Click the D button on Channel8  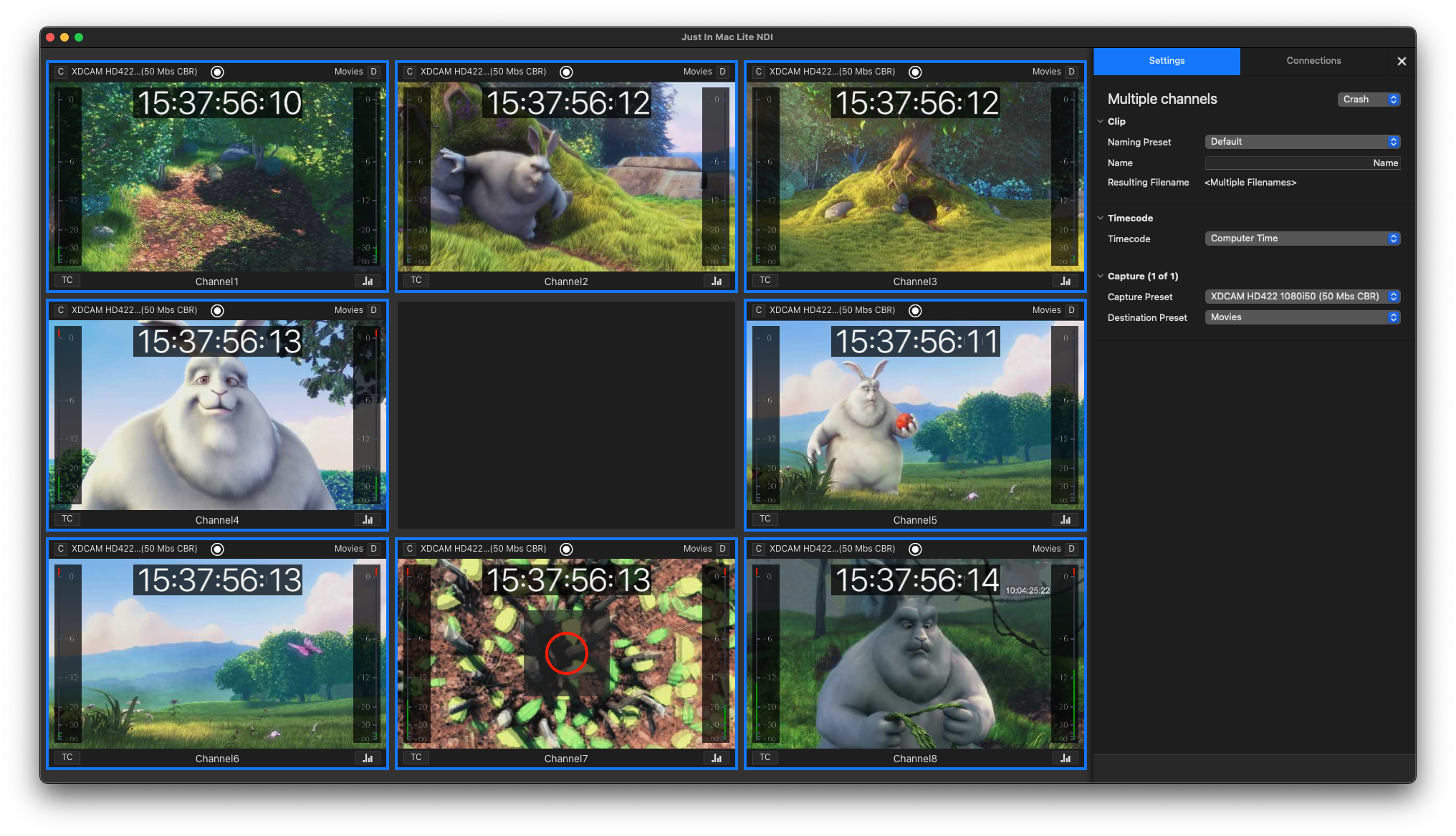(1071, 549)
